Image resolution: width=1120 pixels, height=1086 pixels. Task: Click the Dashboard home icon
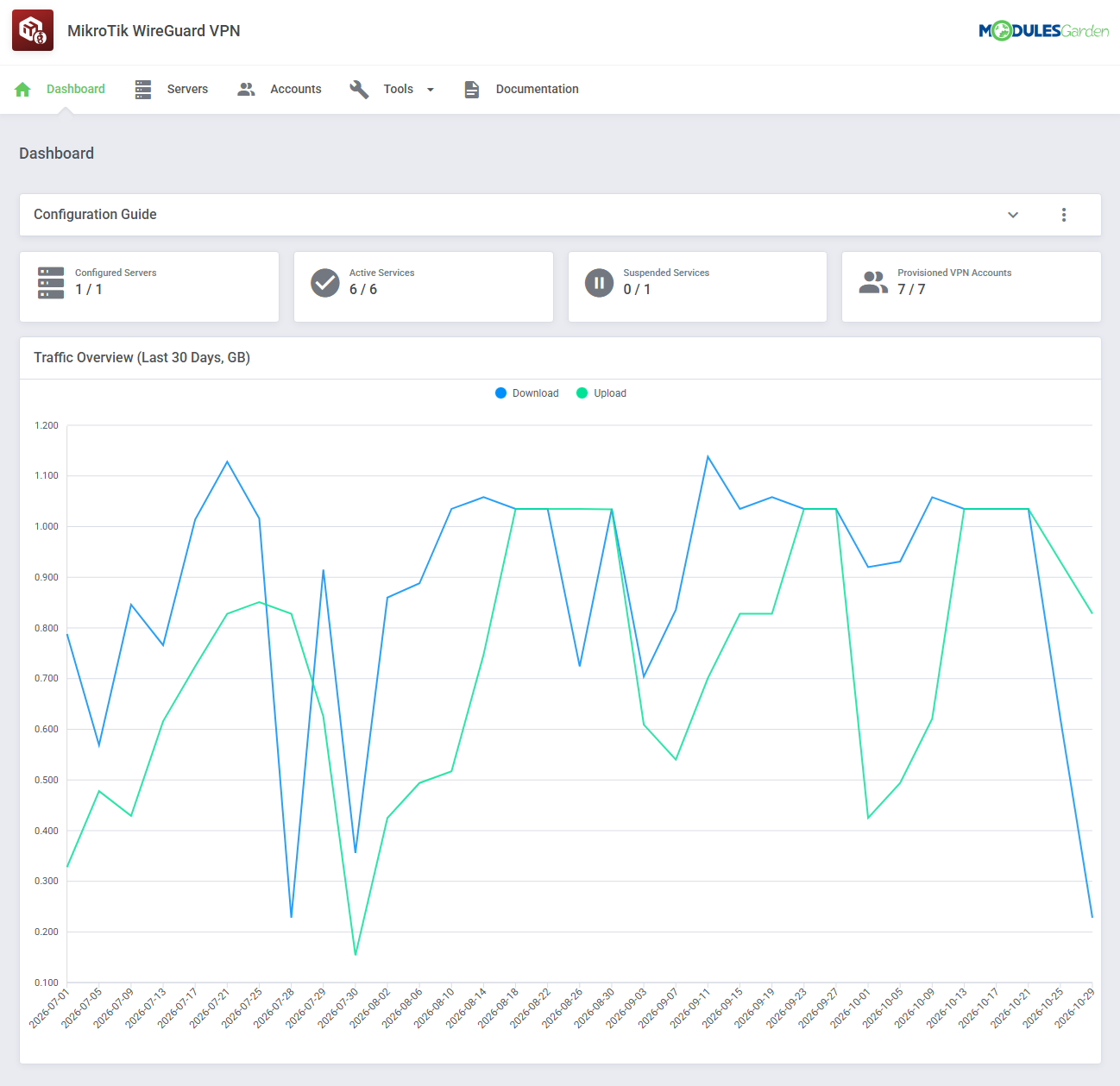(23, 90)
